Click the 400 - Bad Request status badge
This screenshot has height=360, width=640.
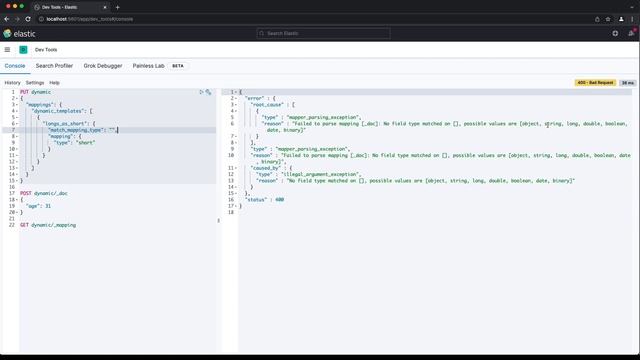pyautogui.click(x=595, y=83)
